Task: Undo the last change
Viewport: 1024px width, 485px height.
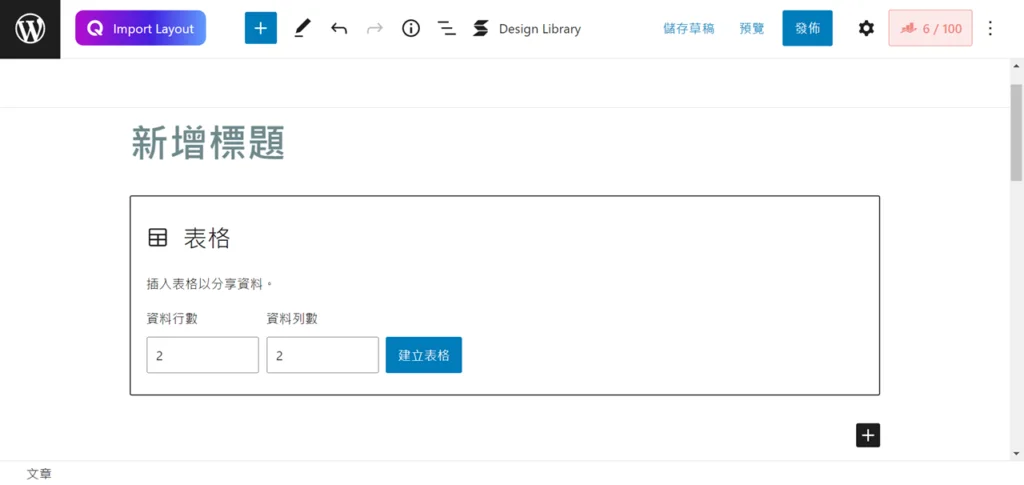Action: [x=338, y=28]
